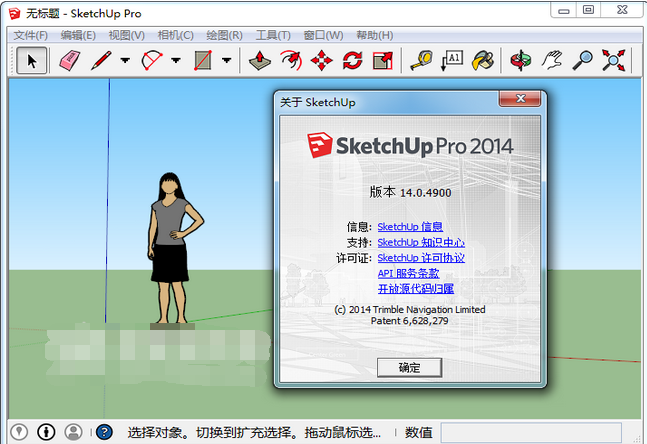The width and height of the screenshot is (647, 444).
Task: Click the 确定 button
Action: [x=410, y=367]
